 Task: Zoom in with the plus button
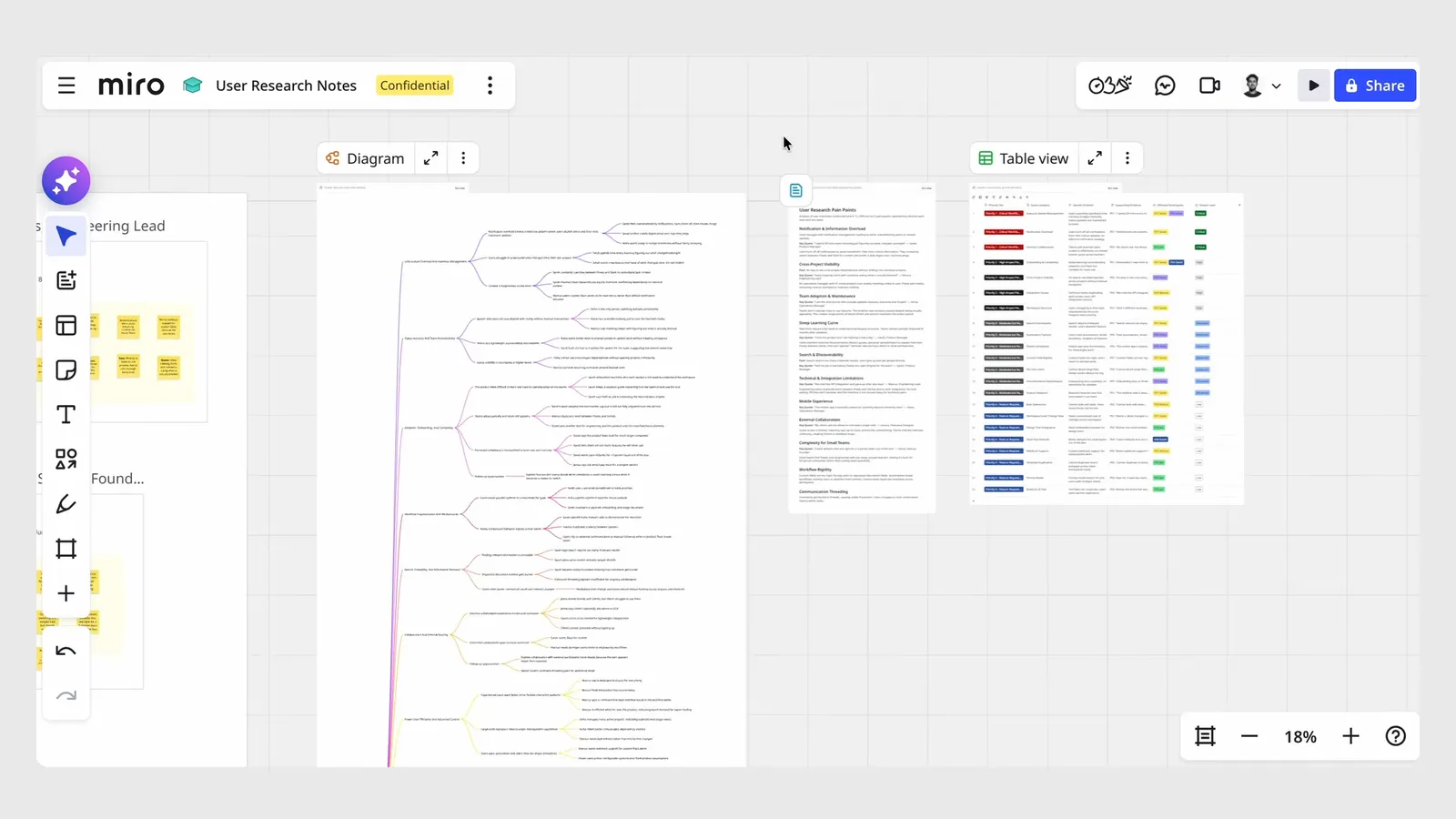click(1351, 736)
